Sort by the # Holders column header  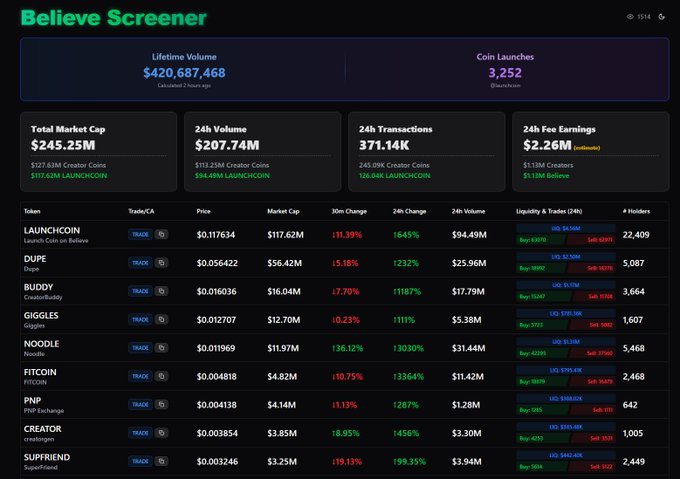coord(636,211)
